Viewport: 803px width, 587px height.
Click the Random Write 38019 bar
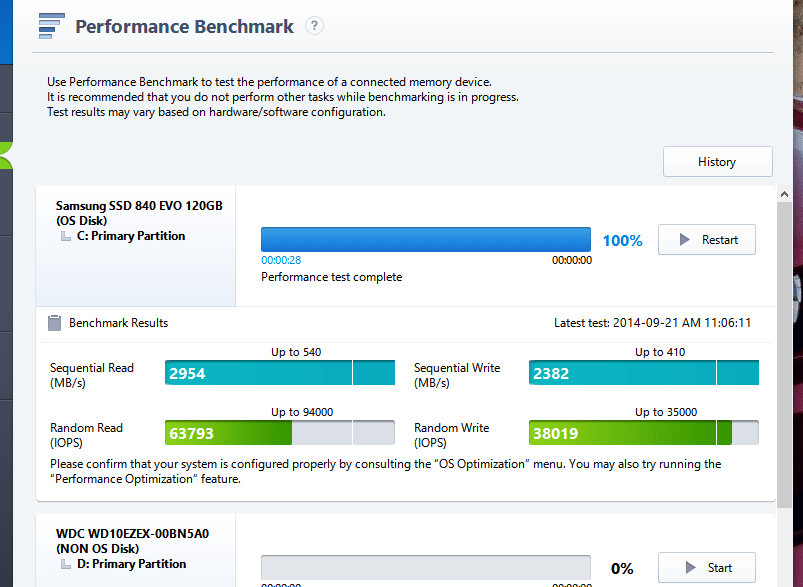(644, 433)
